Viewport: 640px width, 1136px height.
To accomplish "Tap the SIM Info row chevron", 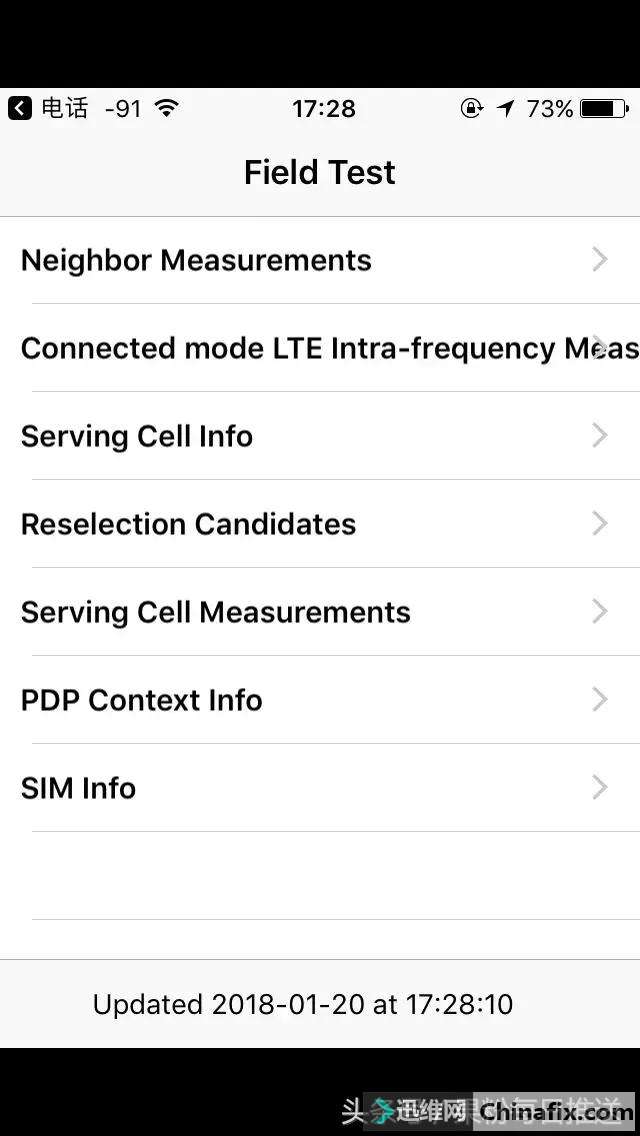I will [600, 787].
